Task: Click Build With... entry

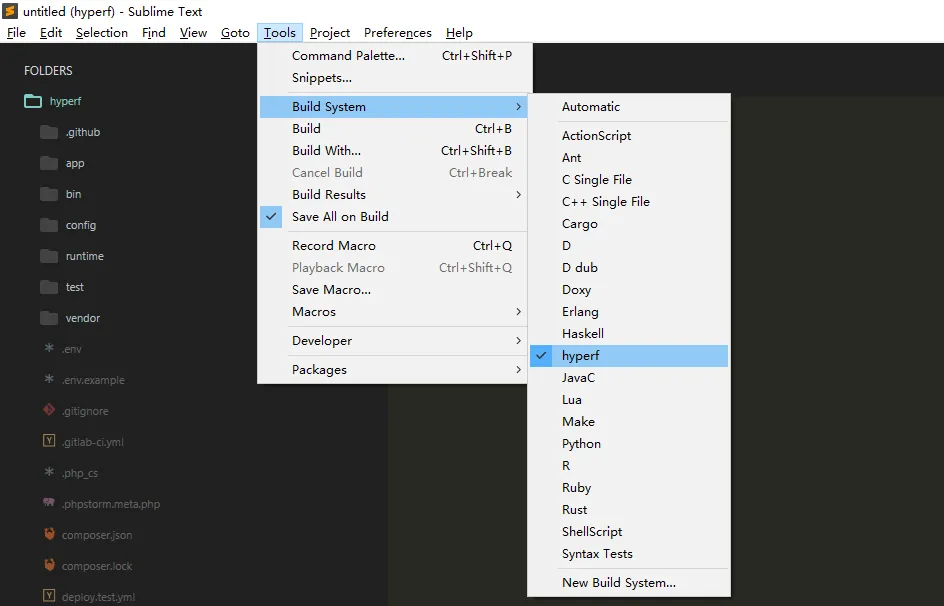Action: pos(393,150)
